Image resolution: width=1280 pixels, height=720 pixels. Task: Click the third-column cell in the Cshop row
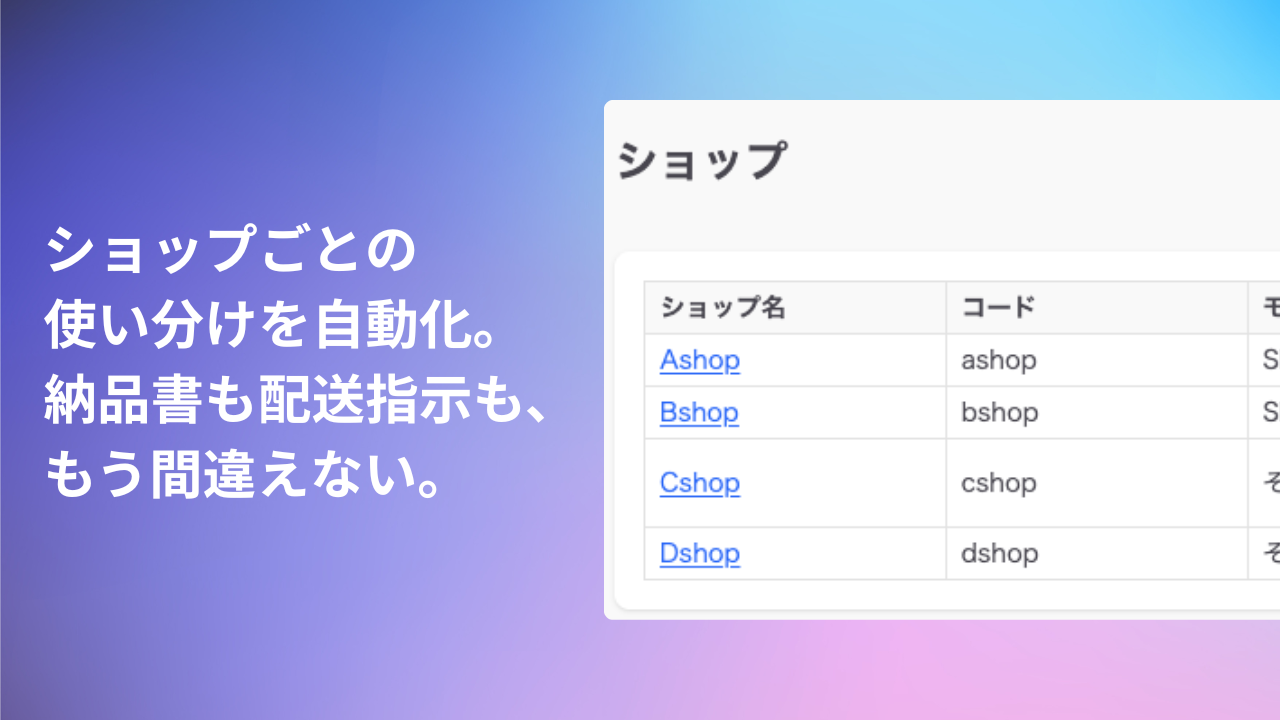(x=1266, y=483)
